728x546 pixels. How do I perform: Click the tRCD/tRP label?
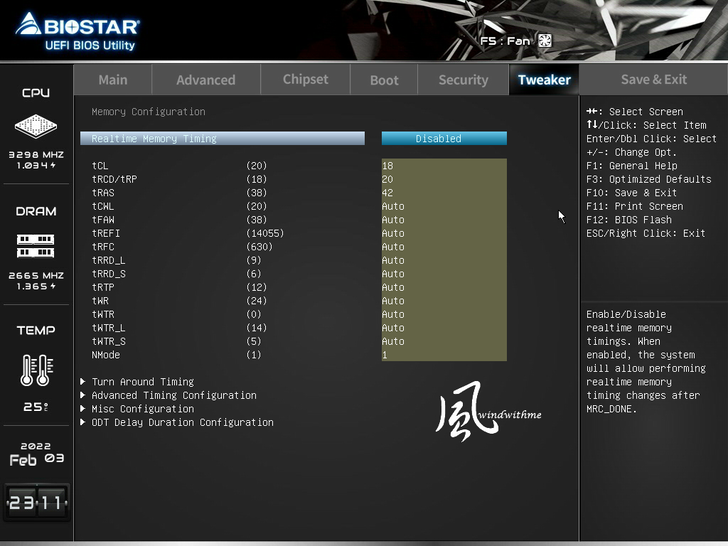pyautogui.click(x=114, y=179)
